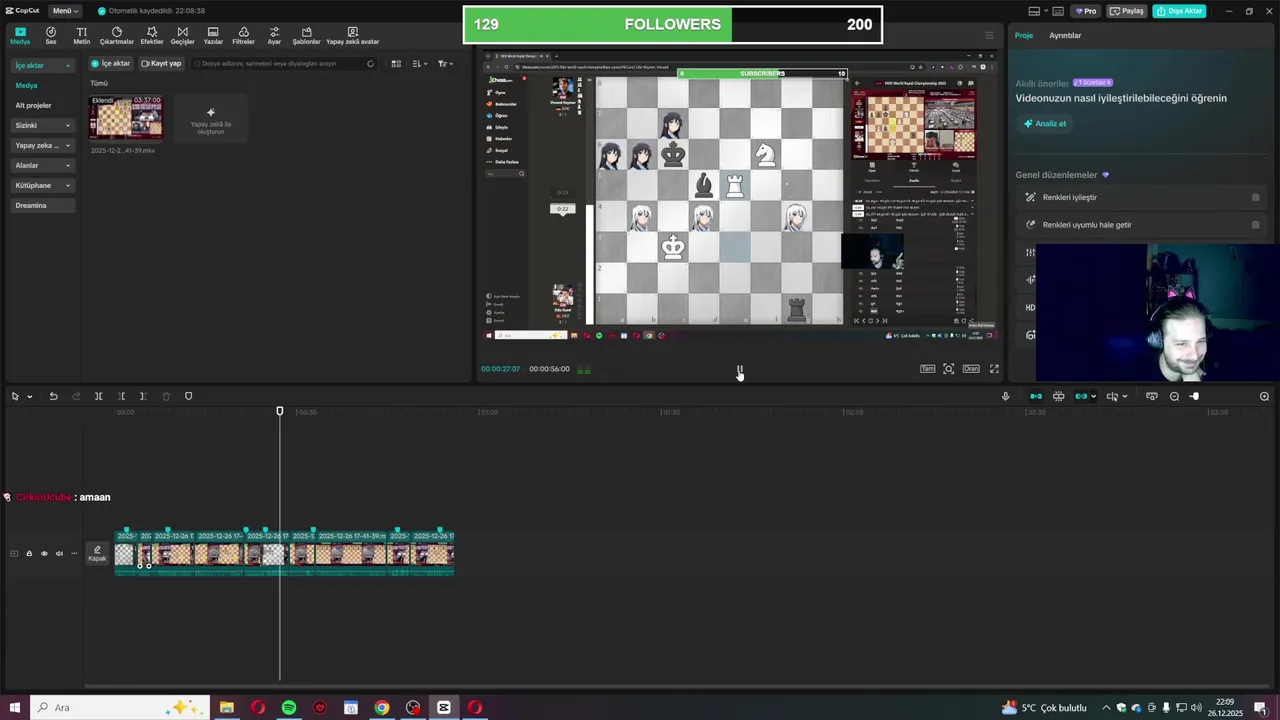
Task: Open the selection tool mode dropdown
Action: (29, 397)
